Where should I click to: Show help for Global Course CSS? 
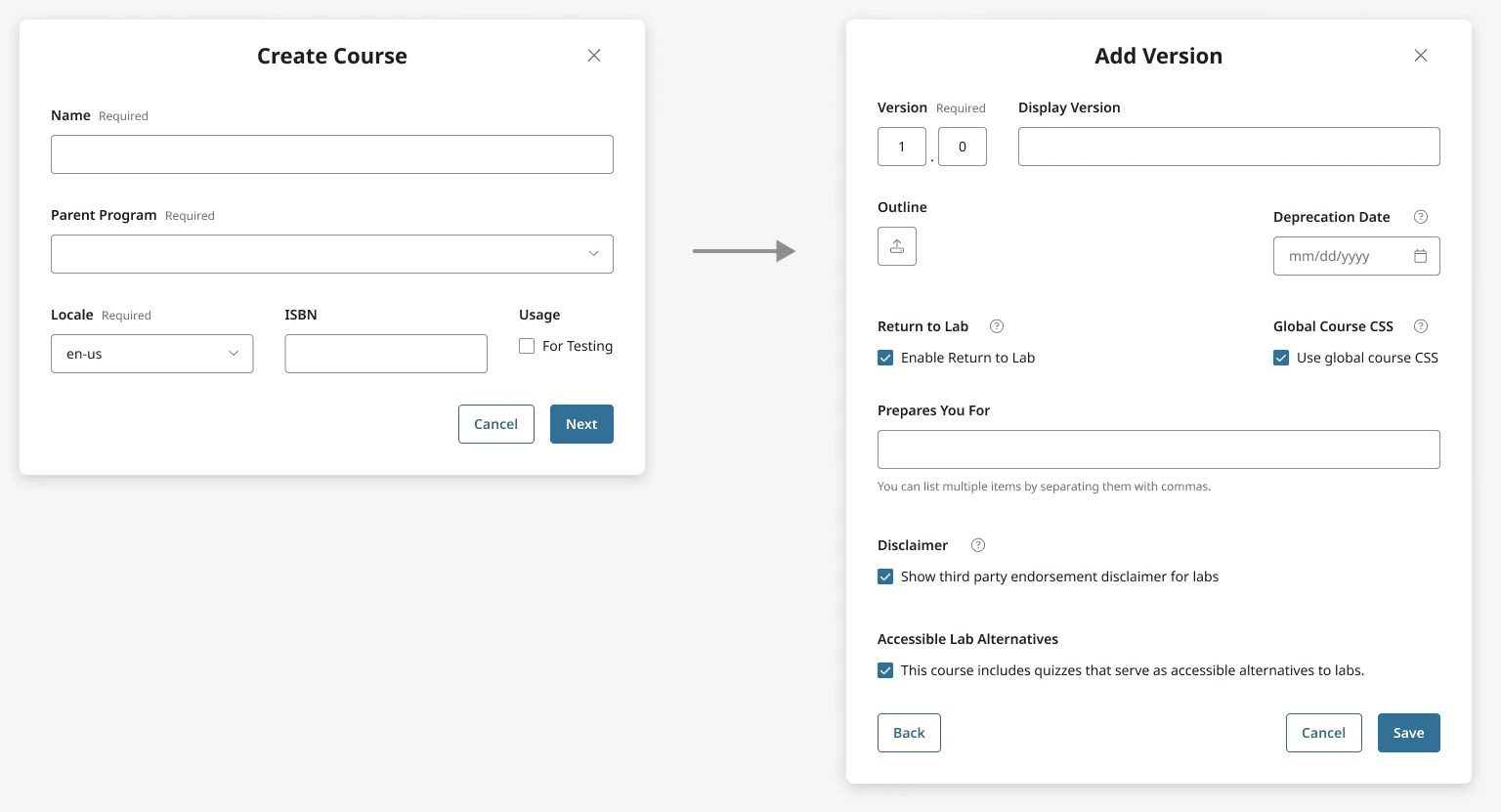pyautogui.click(x=1421, y=326)
